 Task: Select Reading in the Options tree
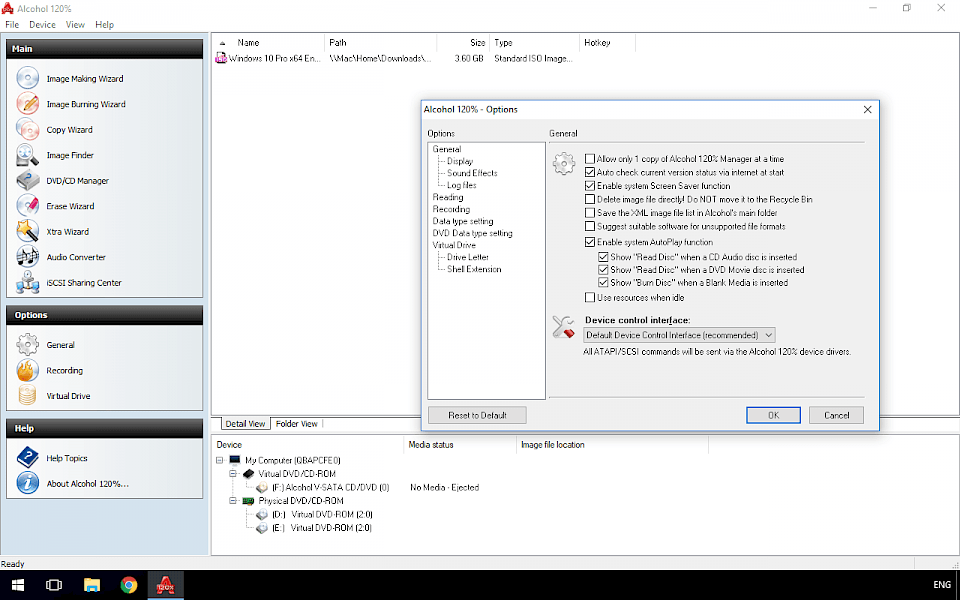point(448,197)
